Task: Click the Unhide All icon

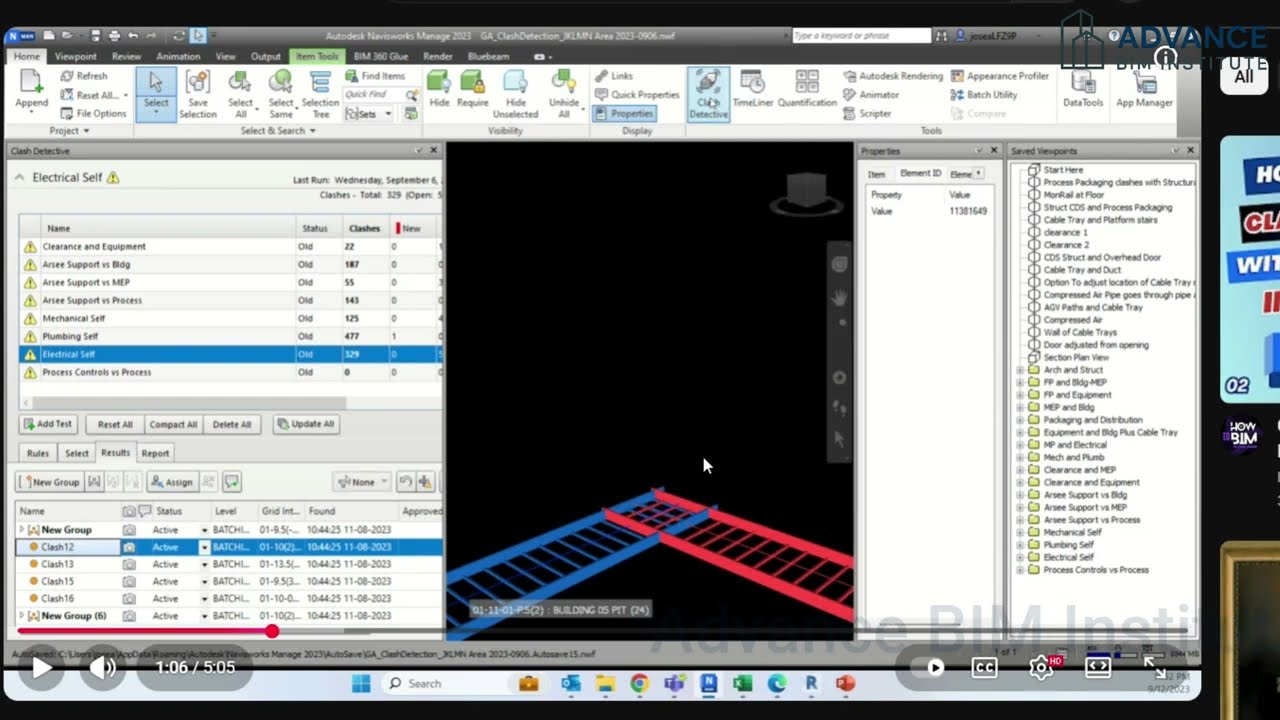Action: pos(564,83)
